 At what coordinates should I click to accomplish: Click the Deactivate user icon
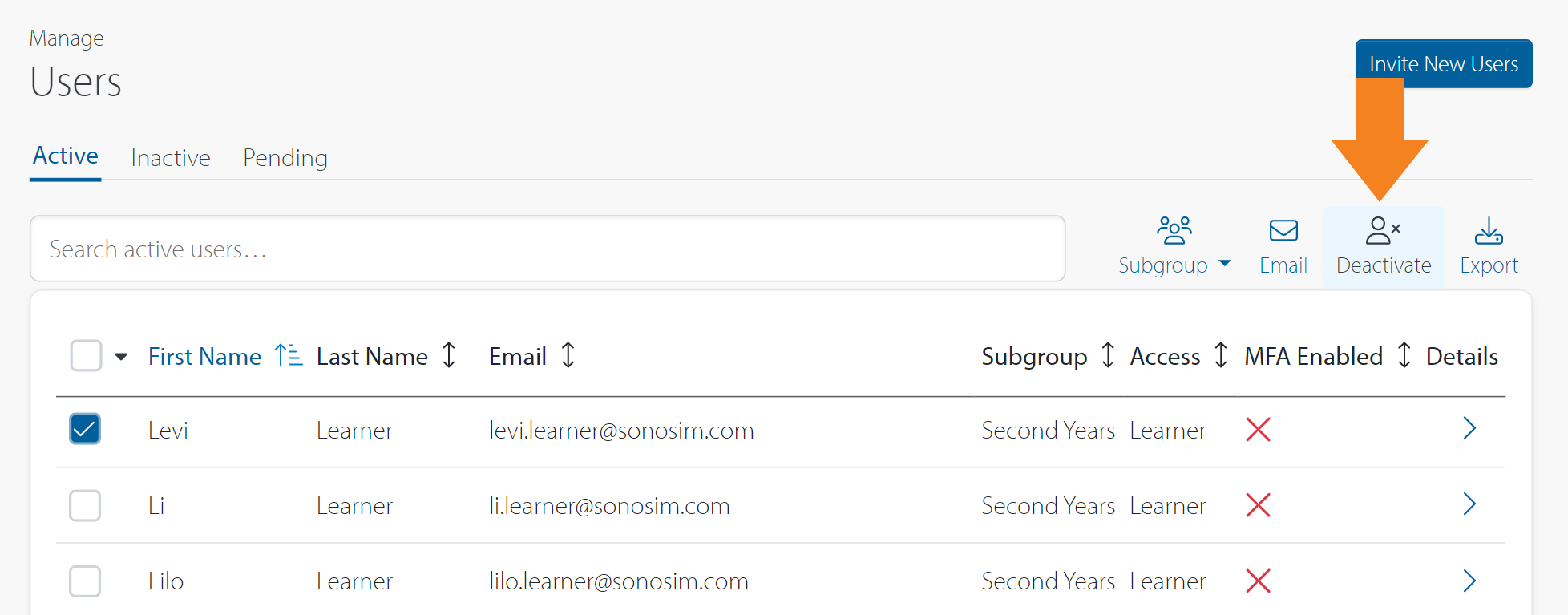point(1383,231)
